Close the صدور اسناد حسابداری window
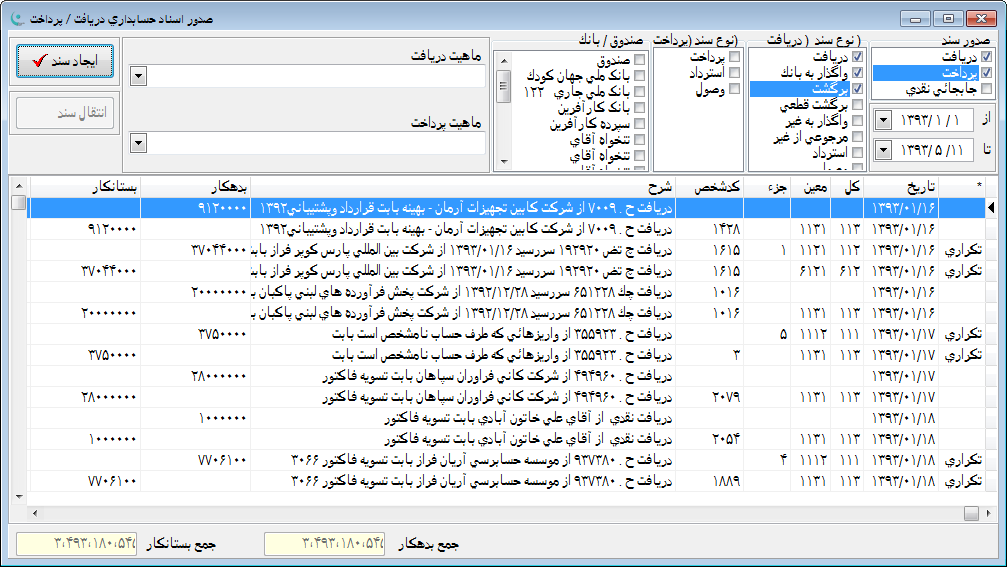This screenshot has width=1007, height=567. point(979,18)
